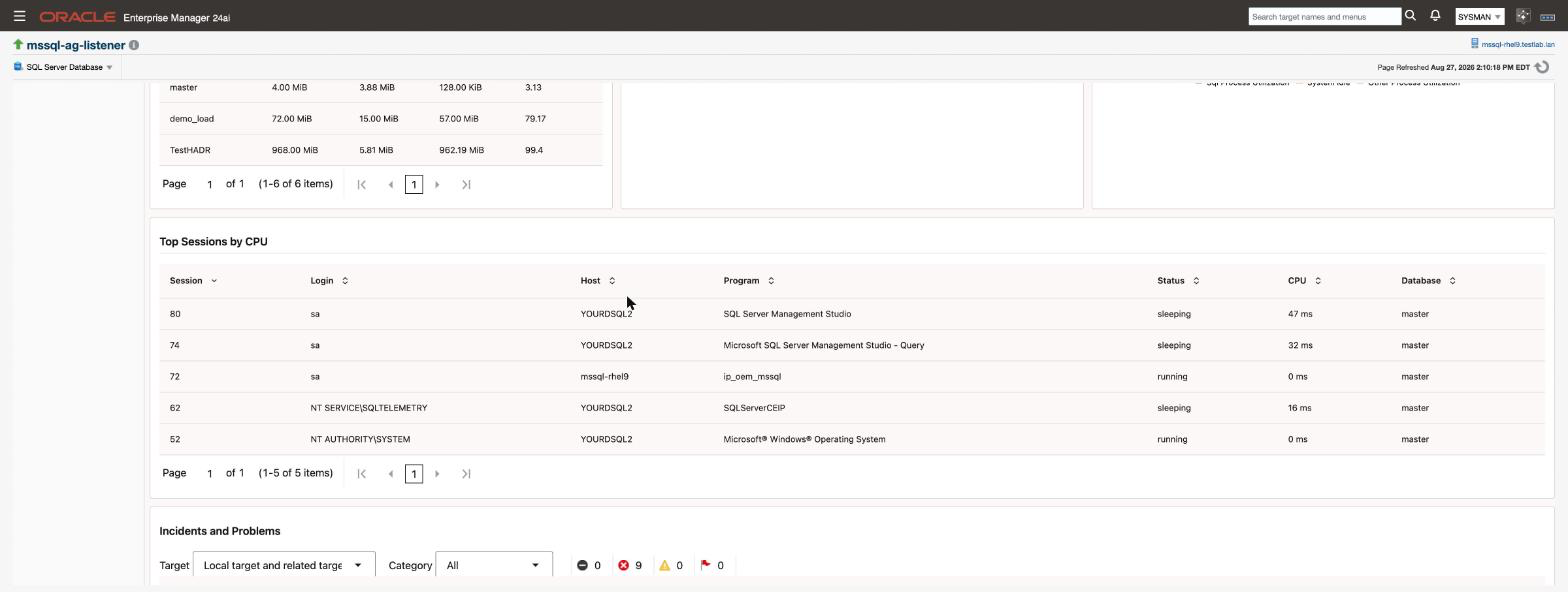Click the target info icon beside mssql-ag-listener
Screen dimensions: 1568x592
(134, 45)
